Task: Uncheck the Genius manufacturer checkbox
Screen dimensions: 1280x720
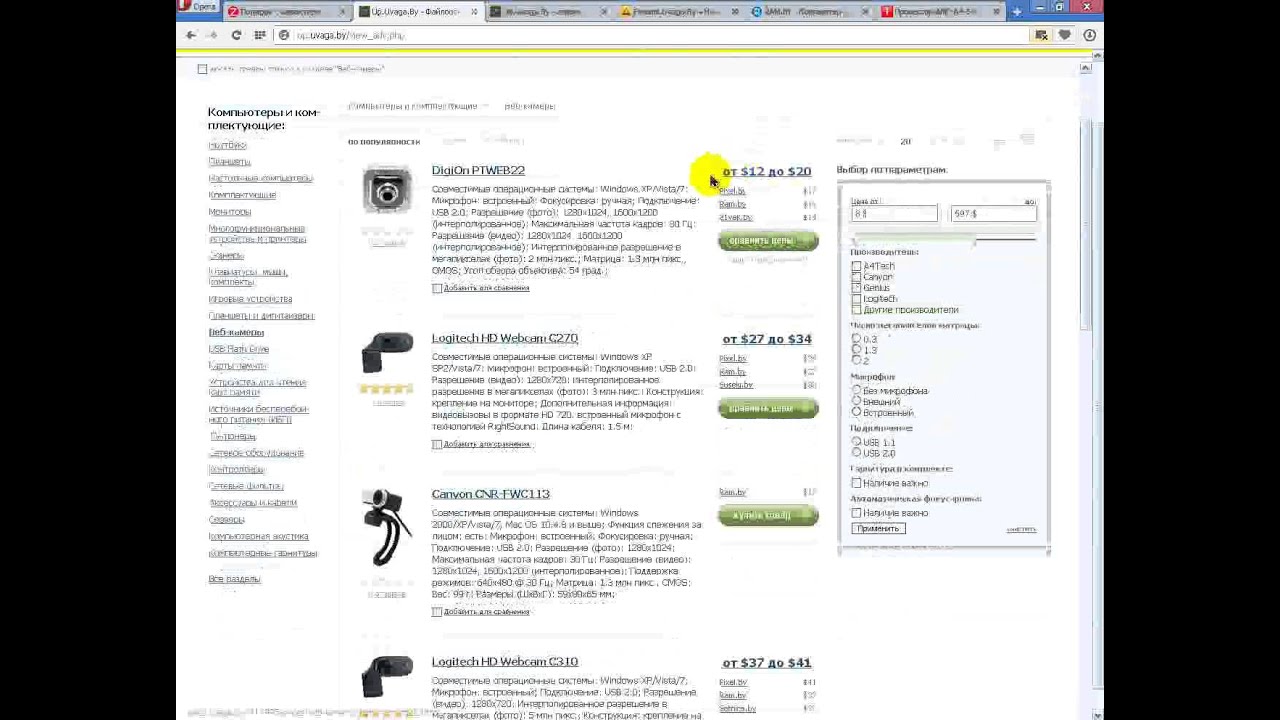Action: click(x=856, y=288)
